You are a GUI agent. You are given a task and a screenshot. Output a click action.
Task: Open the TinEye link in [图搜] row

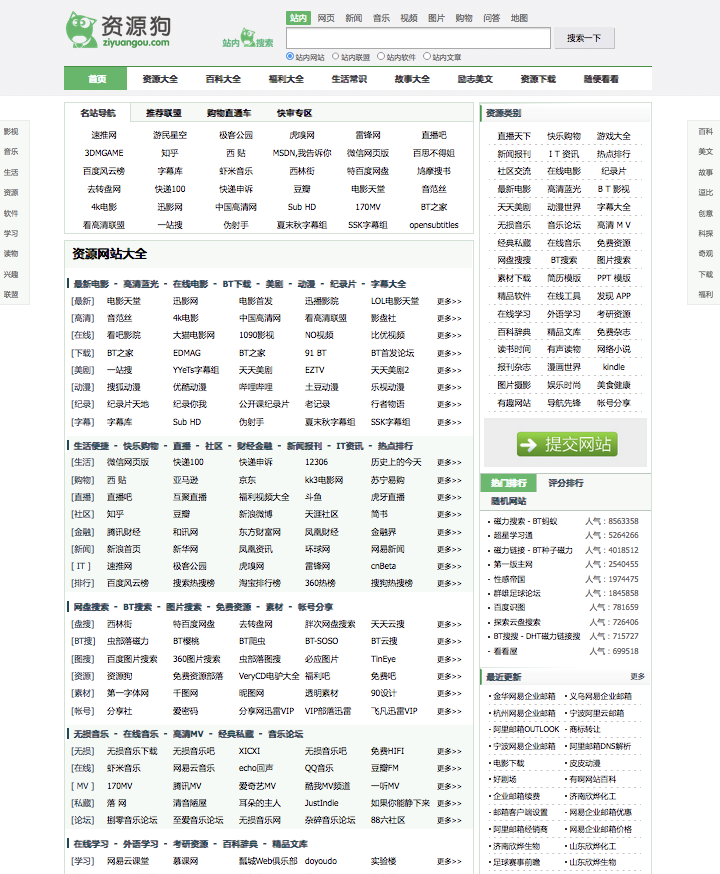pos(383,659)
